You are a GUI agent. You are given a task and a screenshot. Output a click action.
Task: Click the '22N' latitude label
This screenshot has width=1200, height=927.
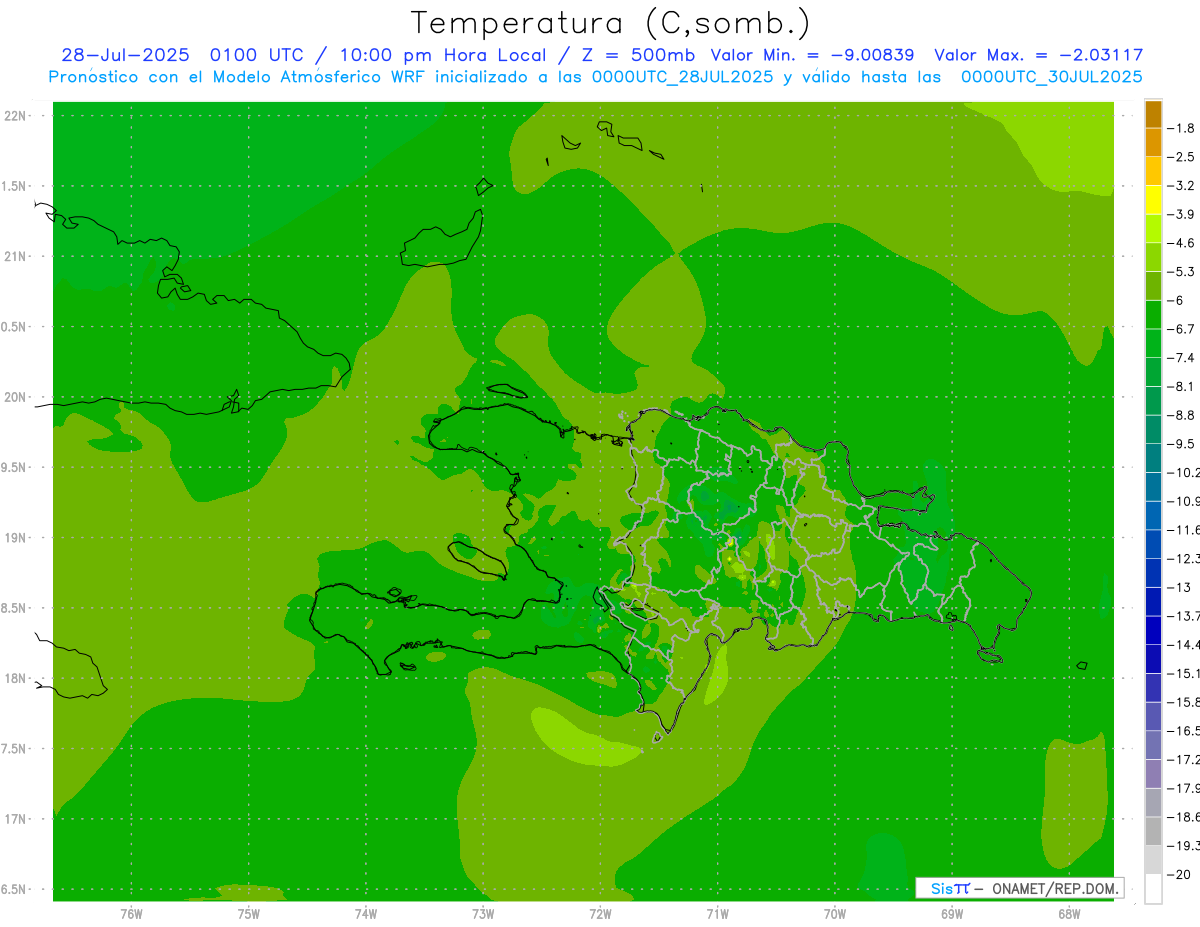click(x=15, y=116)
